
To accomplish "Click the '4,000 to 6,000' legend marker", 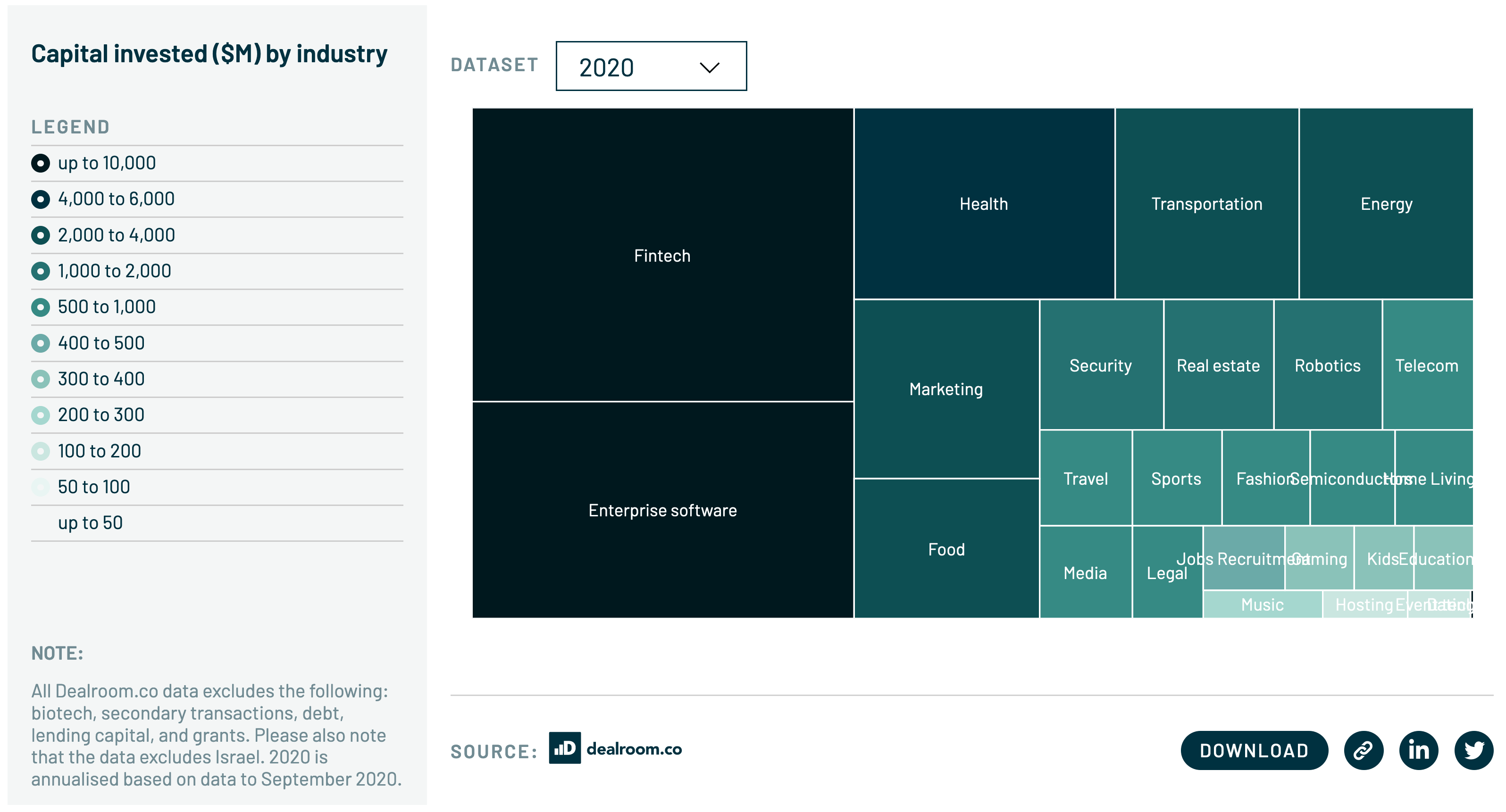I will coord(41,199).
